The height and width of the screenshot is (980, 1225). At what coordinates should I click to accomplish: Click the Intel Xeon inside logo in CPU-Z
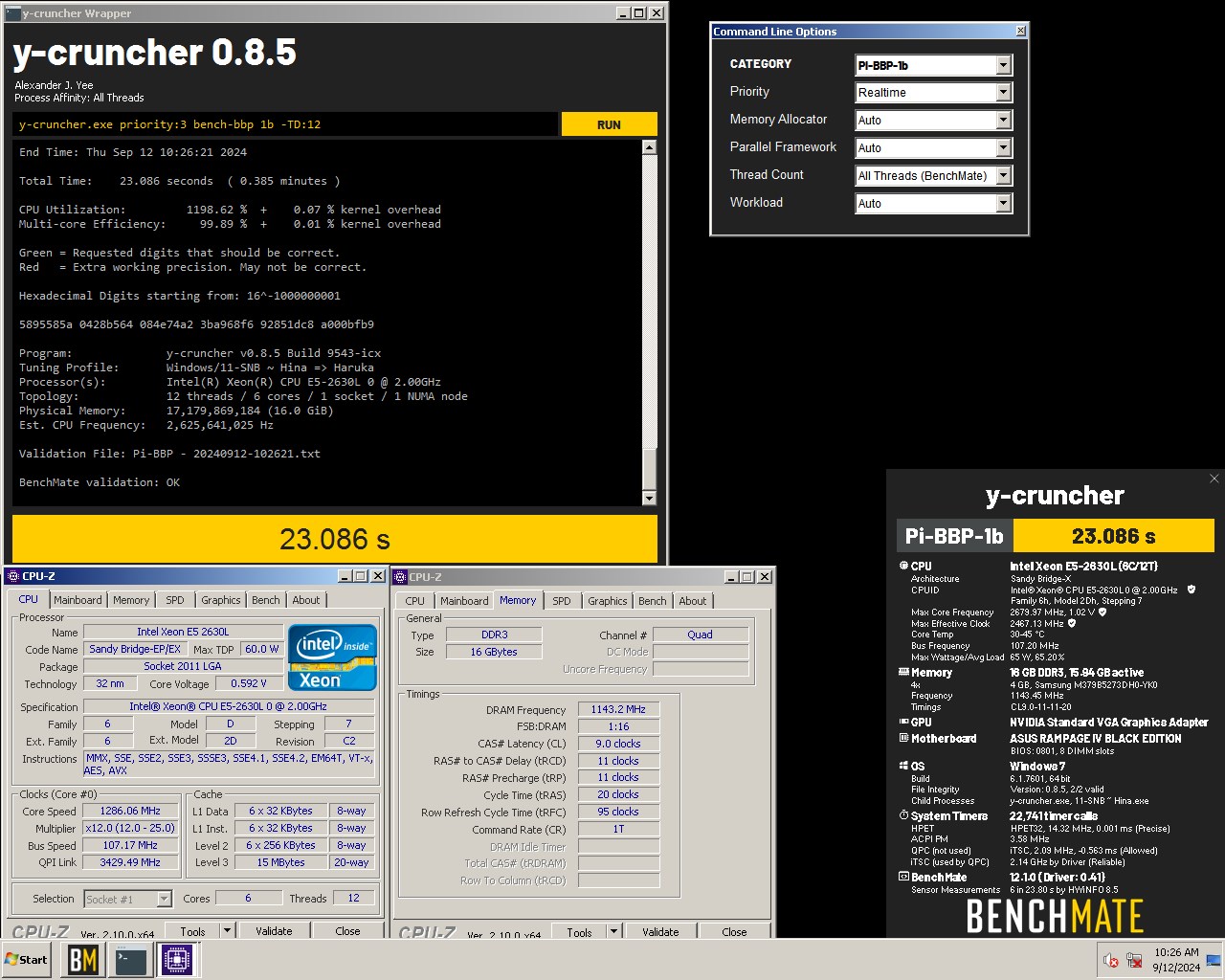pos(333,657)
